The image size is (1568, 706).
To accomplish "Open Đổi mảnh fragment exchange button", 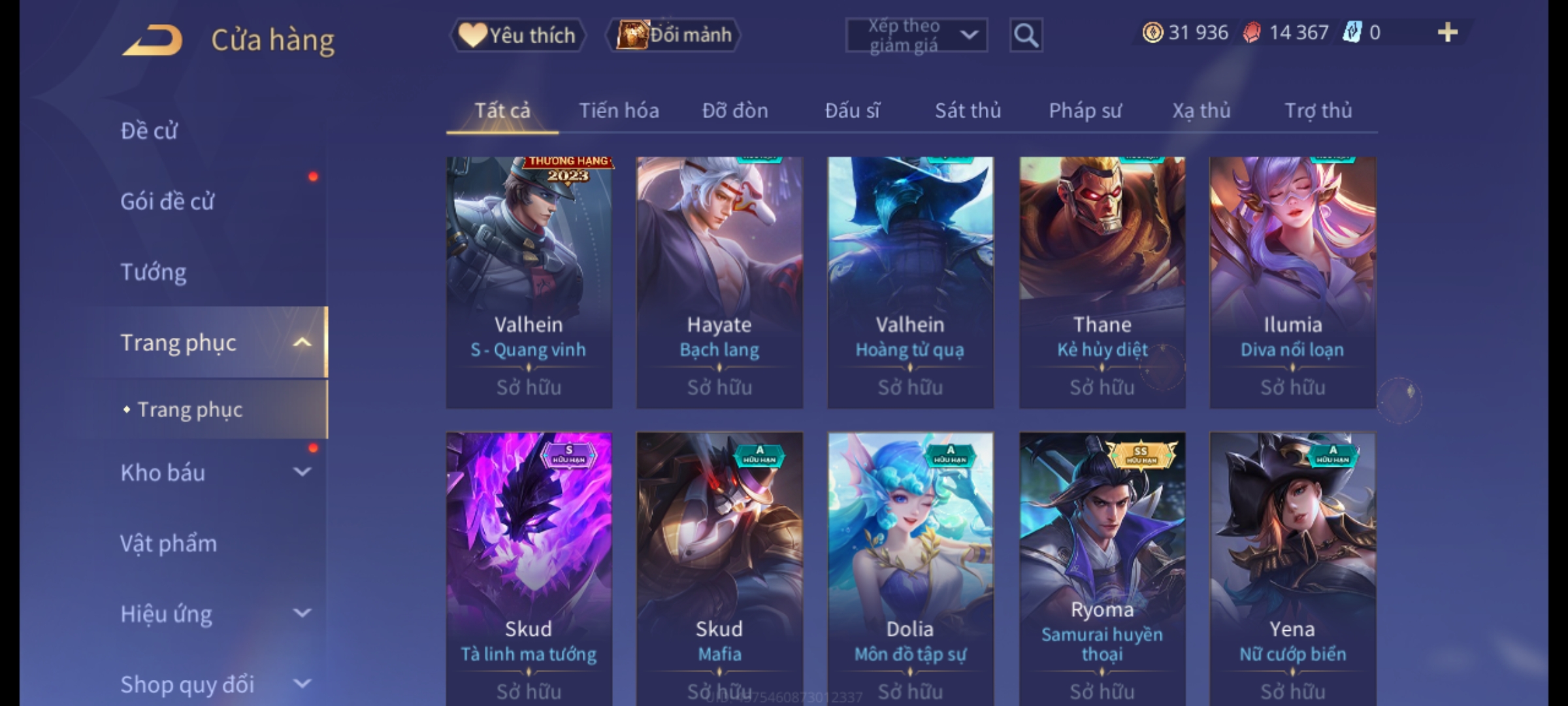I will [674, 35].
